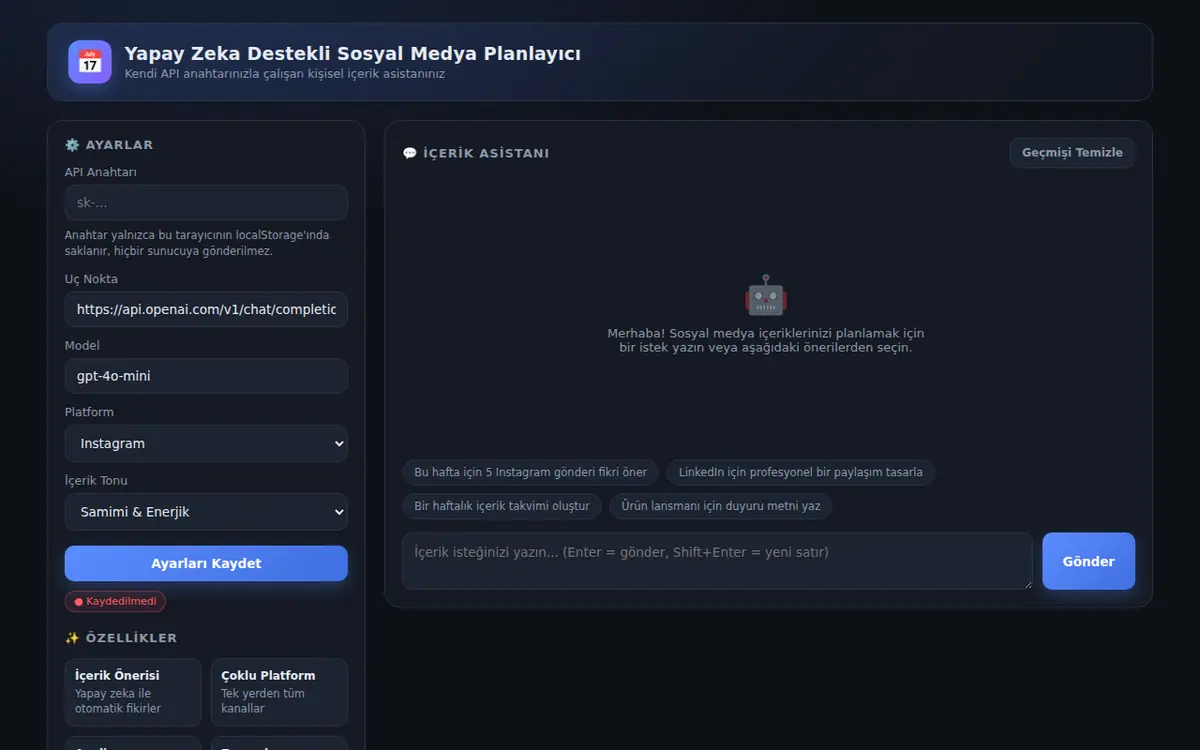Click Ayarları Kaydet to save settings
The height and width of the screenshot is (750, 1200).
click(x=206, y=563)
